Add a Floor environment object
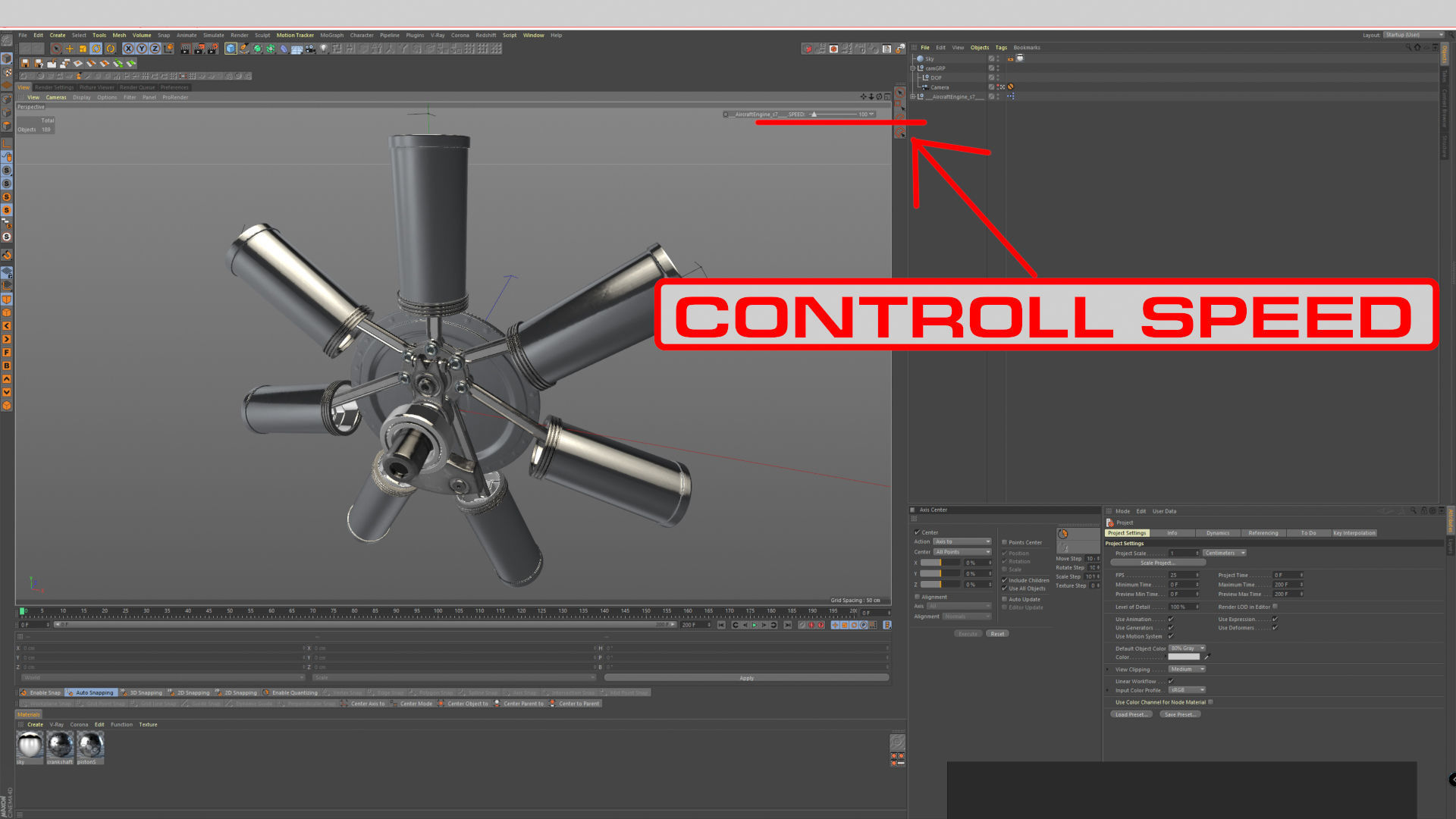The width and height of the screenshot is (1456, 819). (297, 49)
